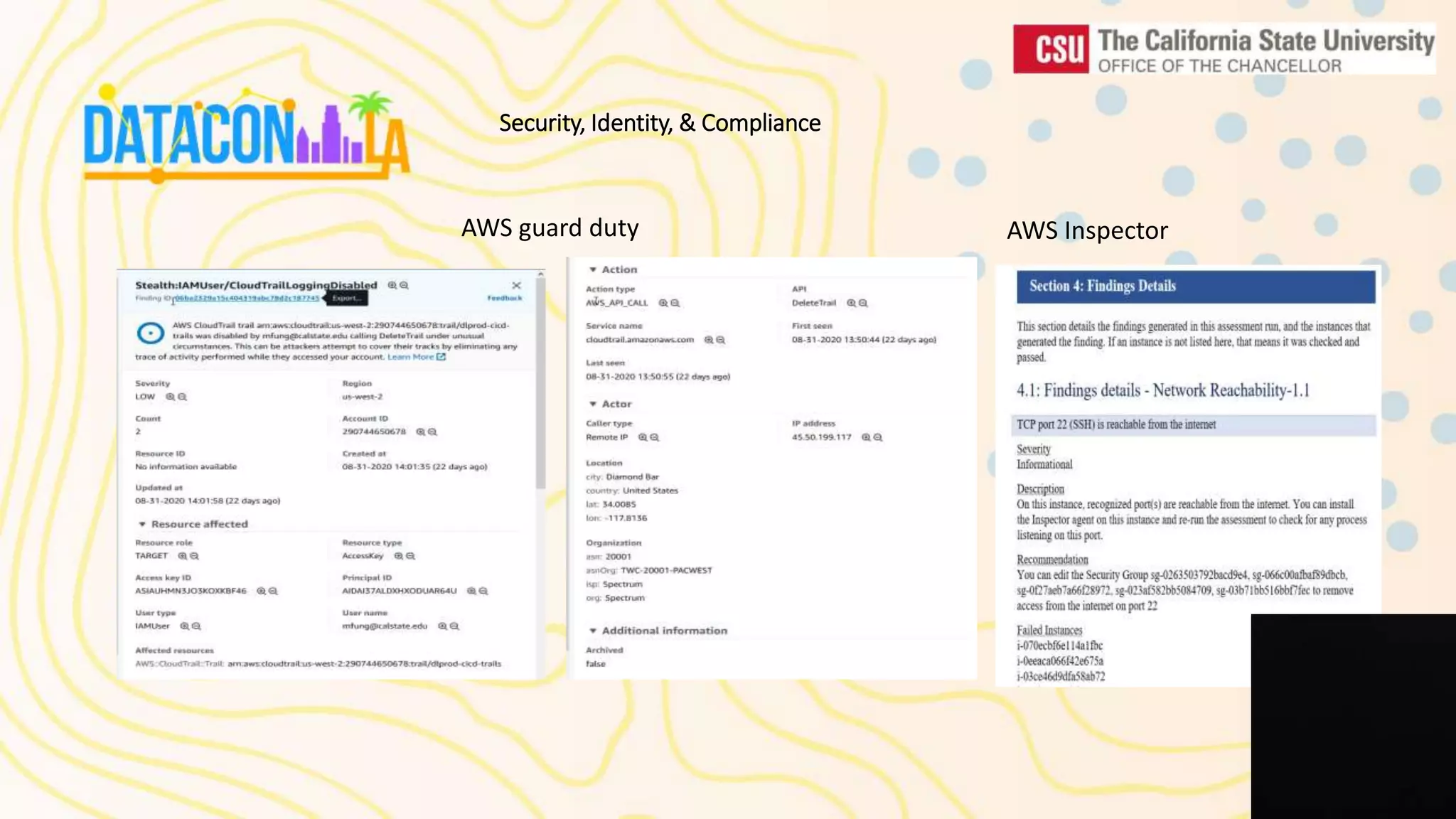This screenshot has width=1456, height=819.
Task: Click zoom-in icon next to AccessKey resource type
Action: click(x=398, y=556)
